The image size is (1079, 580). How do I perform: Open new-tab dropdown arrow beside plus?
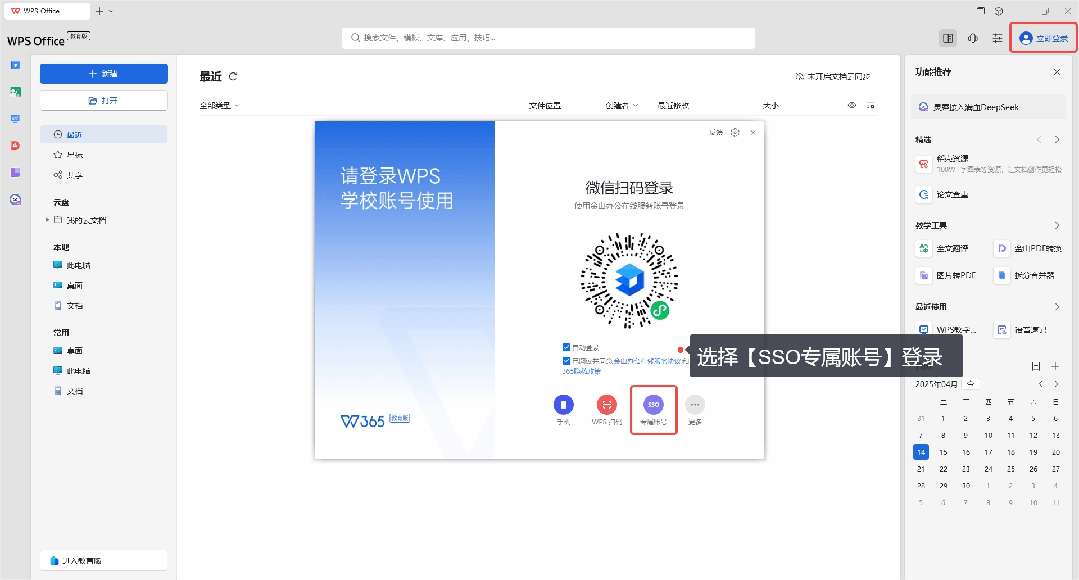[111, 12]
